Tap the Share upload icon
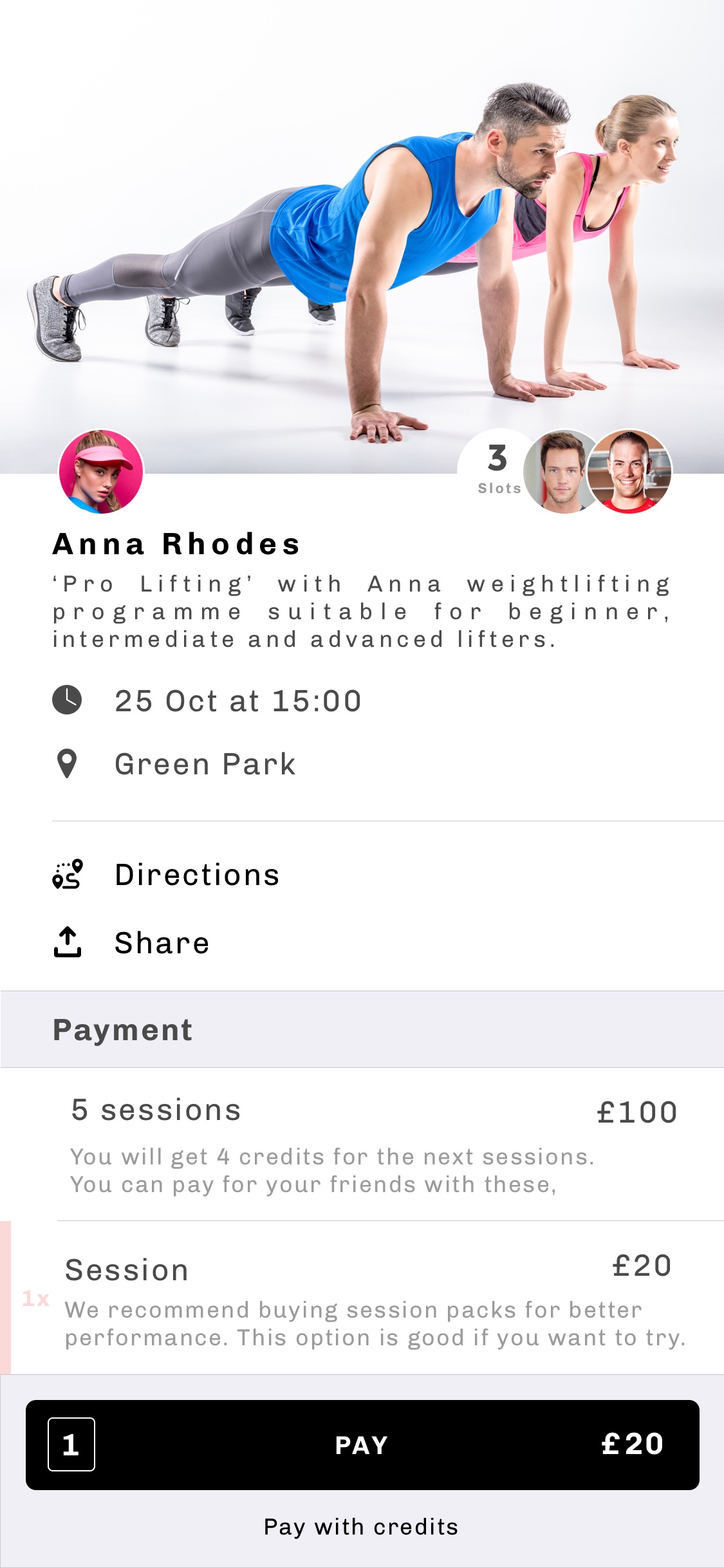Screen dimensions: 724x1568 click(x=68, y=942)
